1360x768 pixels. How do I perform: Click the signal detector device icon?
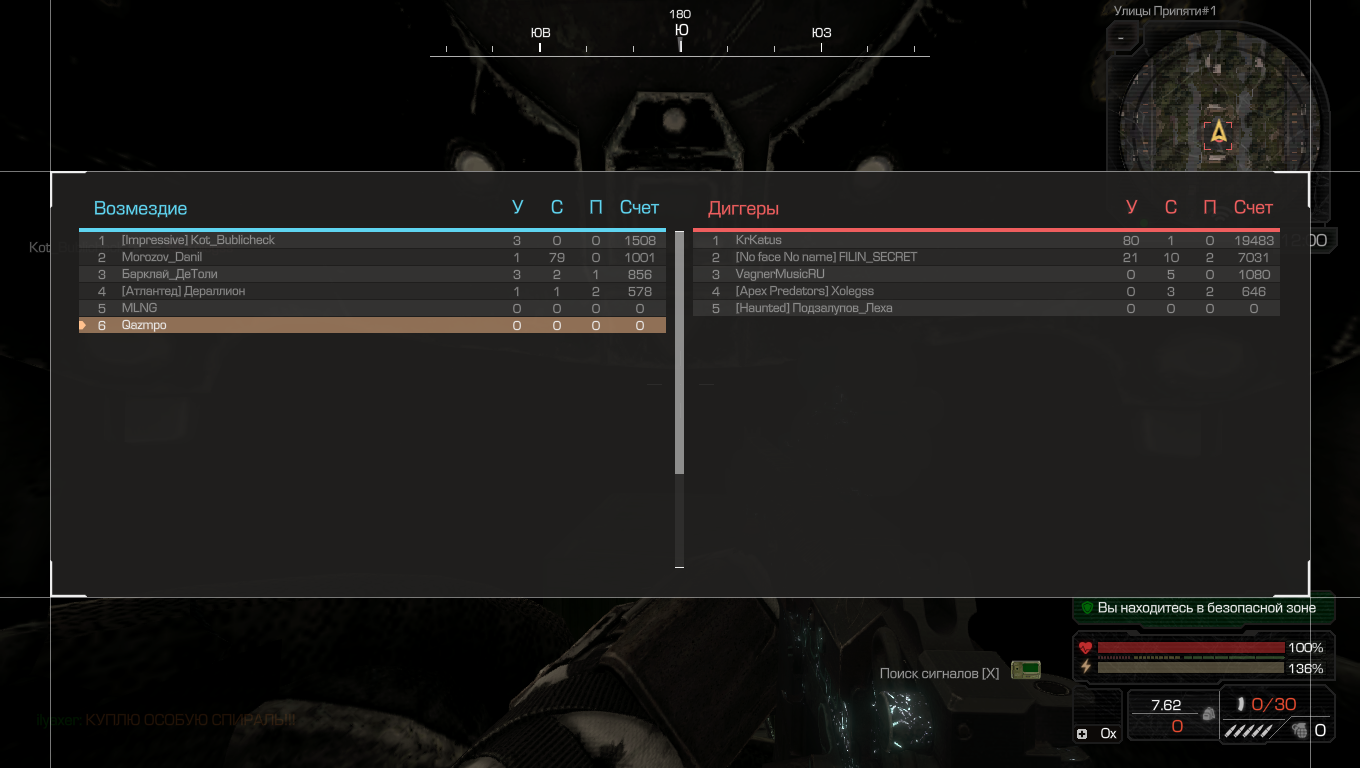(x=1025, y=670)
